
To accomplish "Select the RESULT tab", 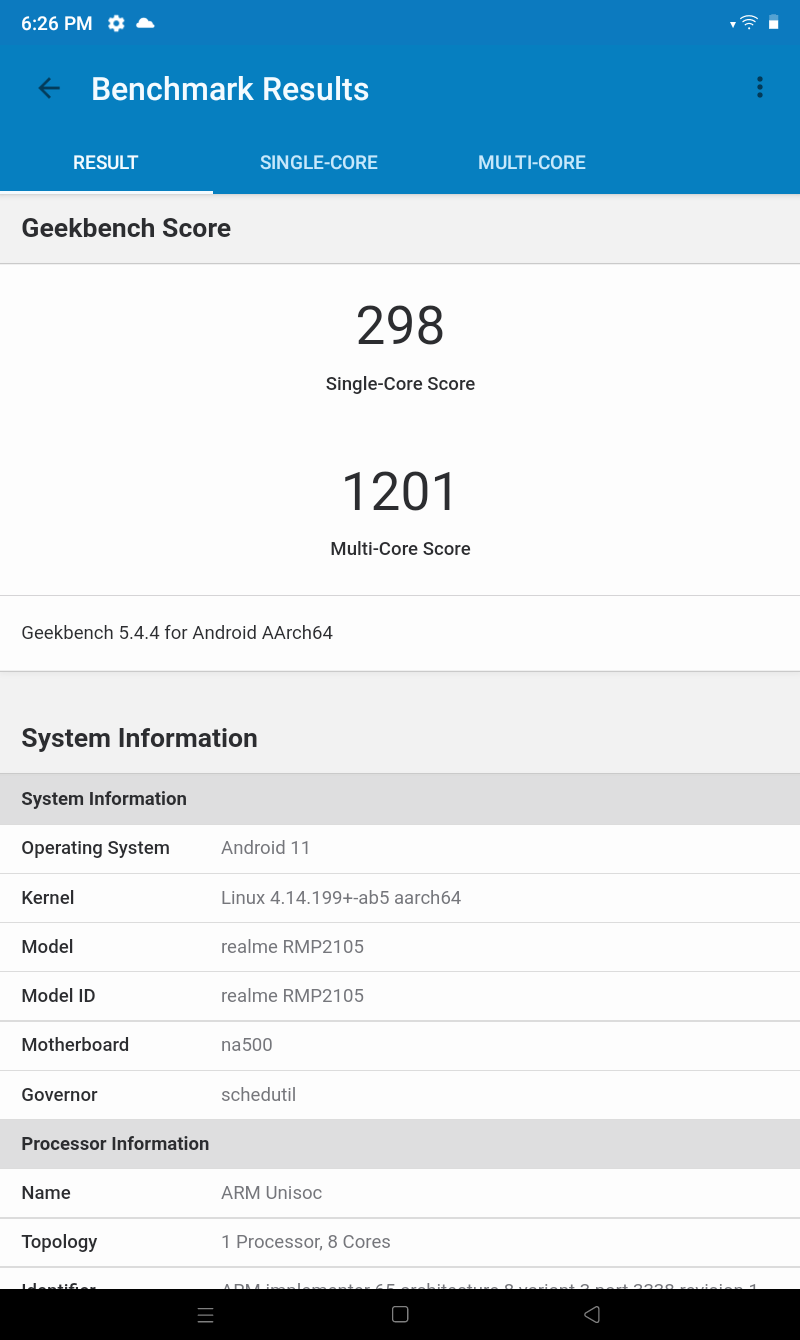I will pyautogui.click(x=106, y=163).
